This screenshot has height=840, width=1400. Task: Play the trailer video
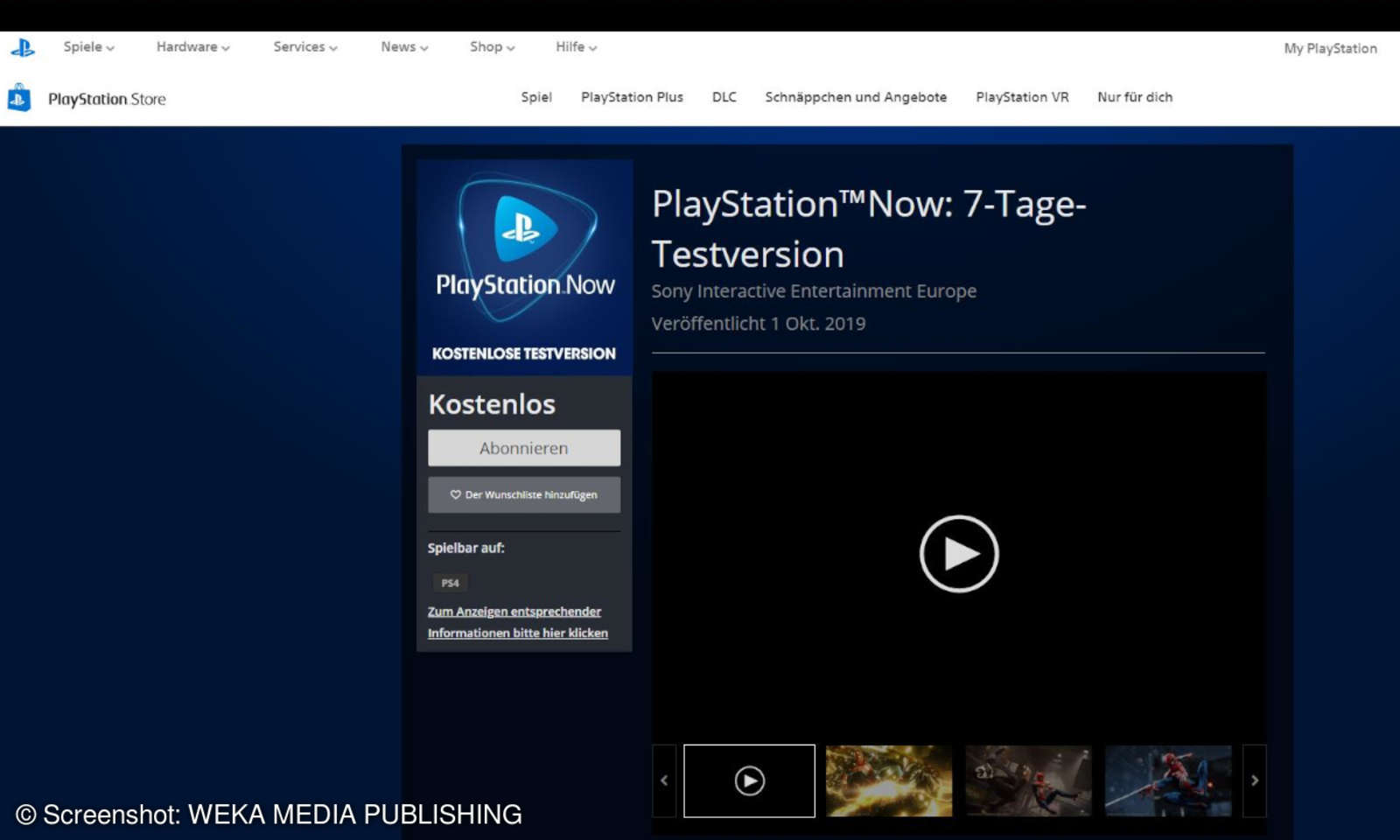(x=959, y=553)
